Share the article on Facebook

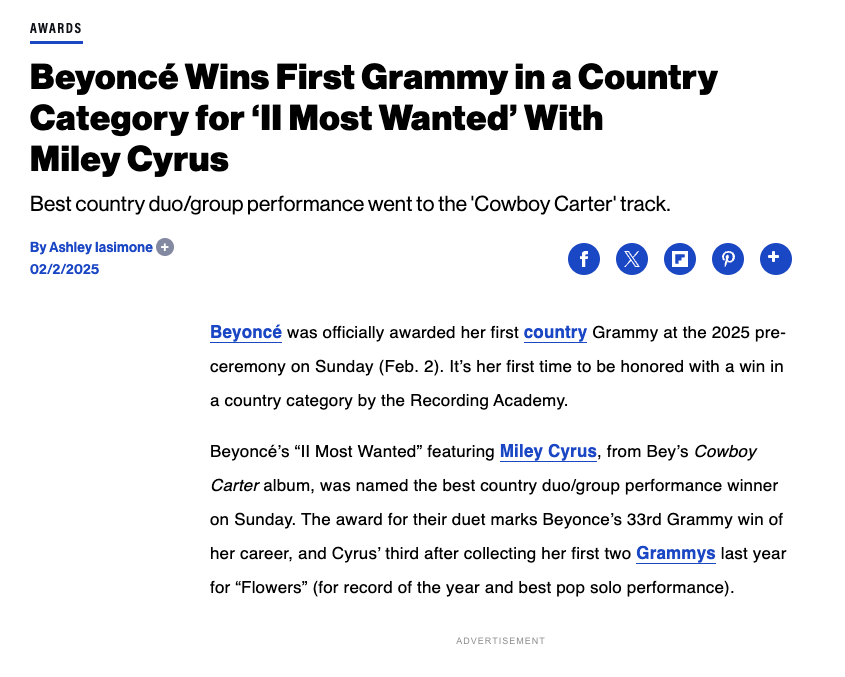(x=584, y=259)
